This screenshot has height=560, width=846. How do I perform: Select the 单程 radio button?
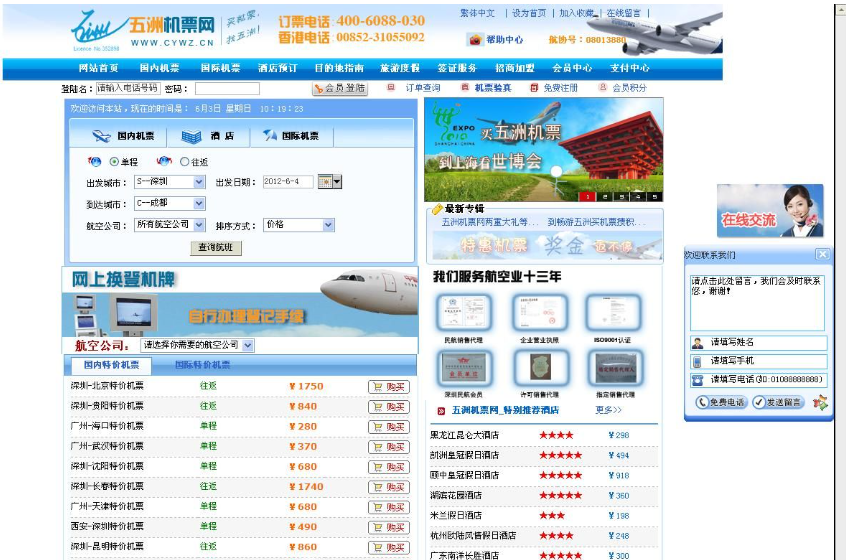[114, 161]
